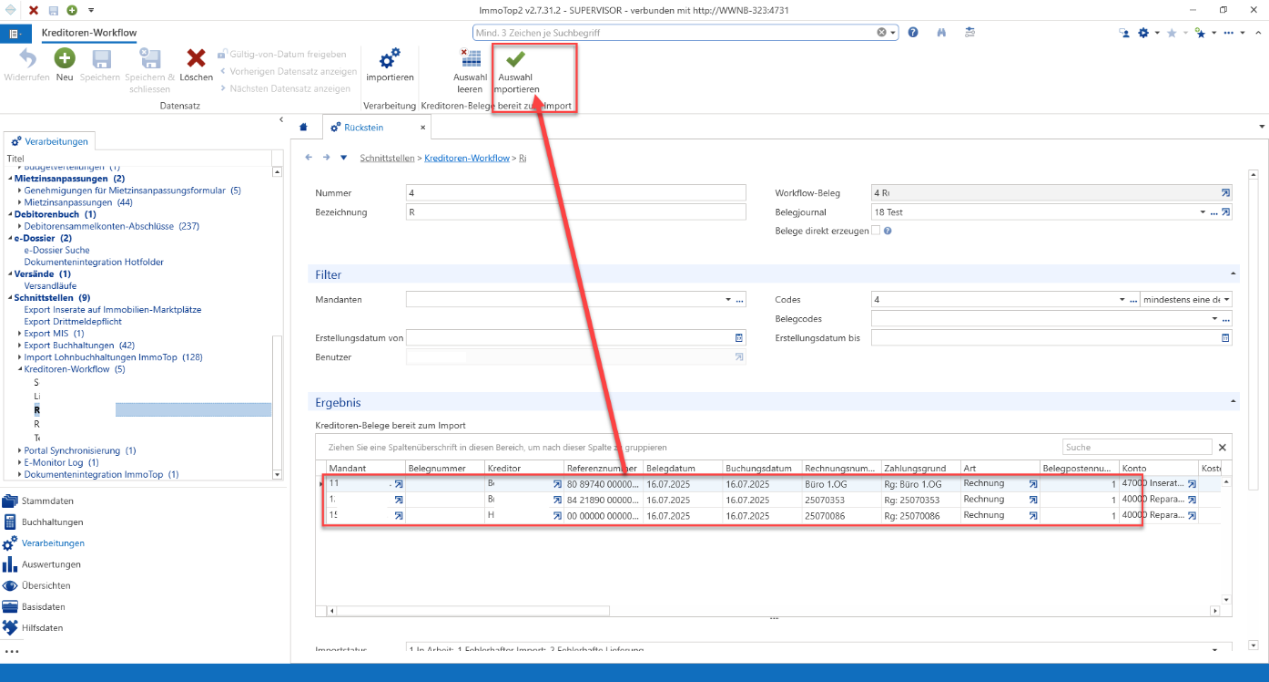
Task: Click the Auswahl leeren ribbon icon
Action: 470,58
